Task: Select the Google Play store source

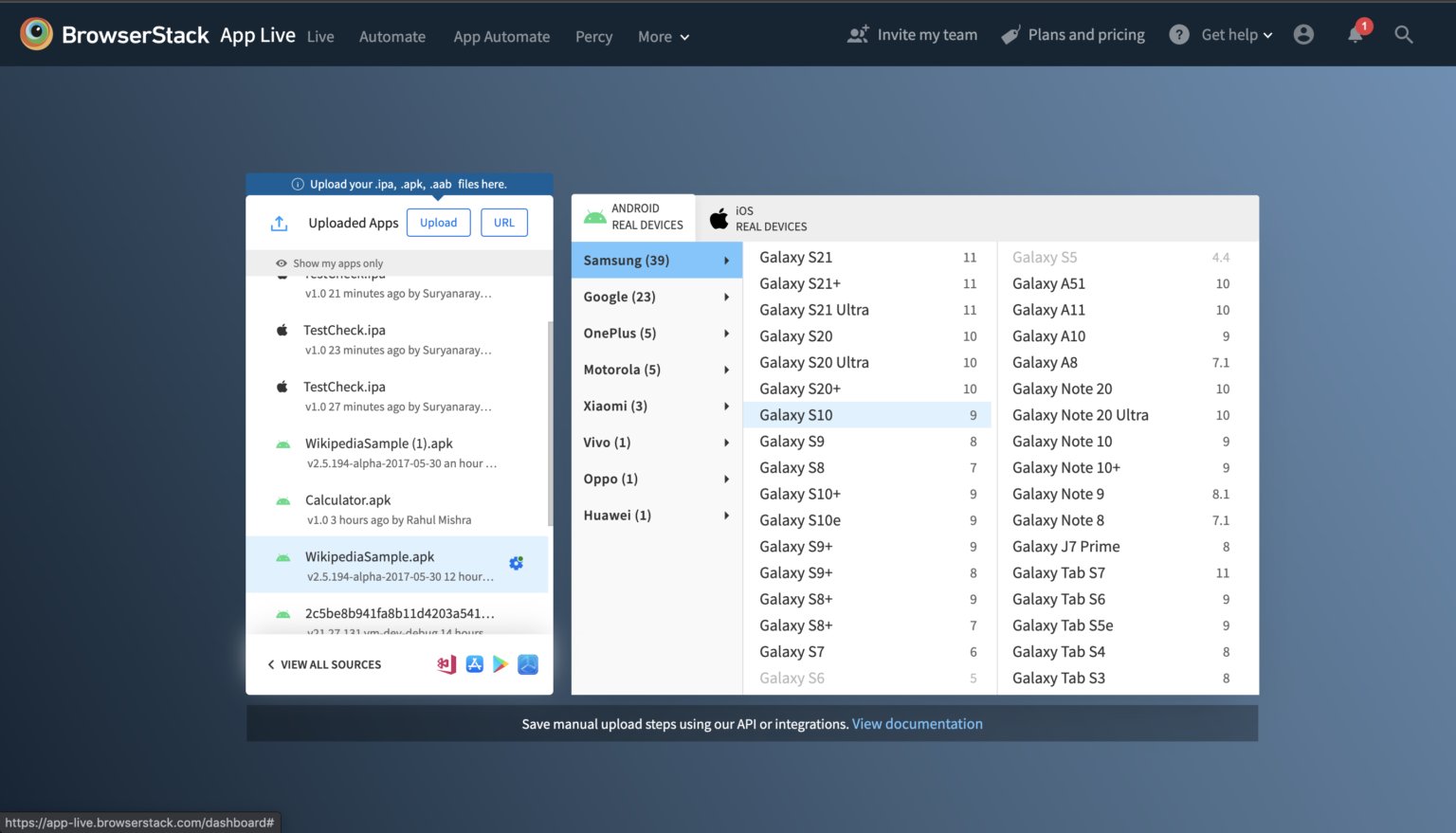Action: [x=500, y=664]
